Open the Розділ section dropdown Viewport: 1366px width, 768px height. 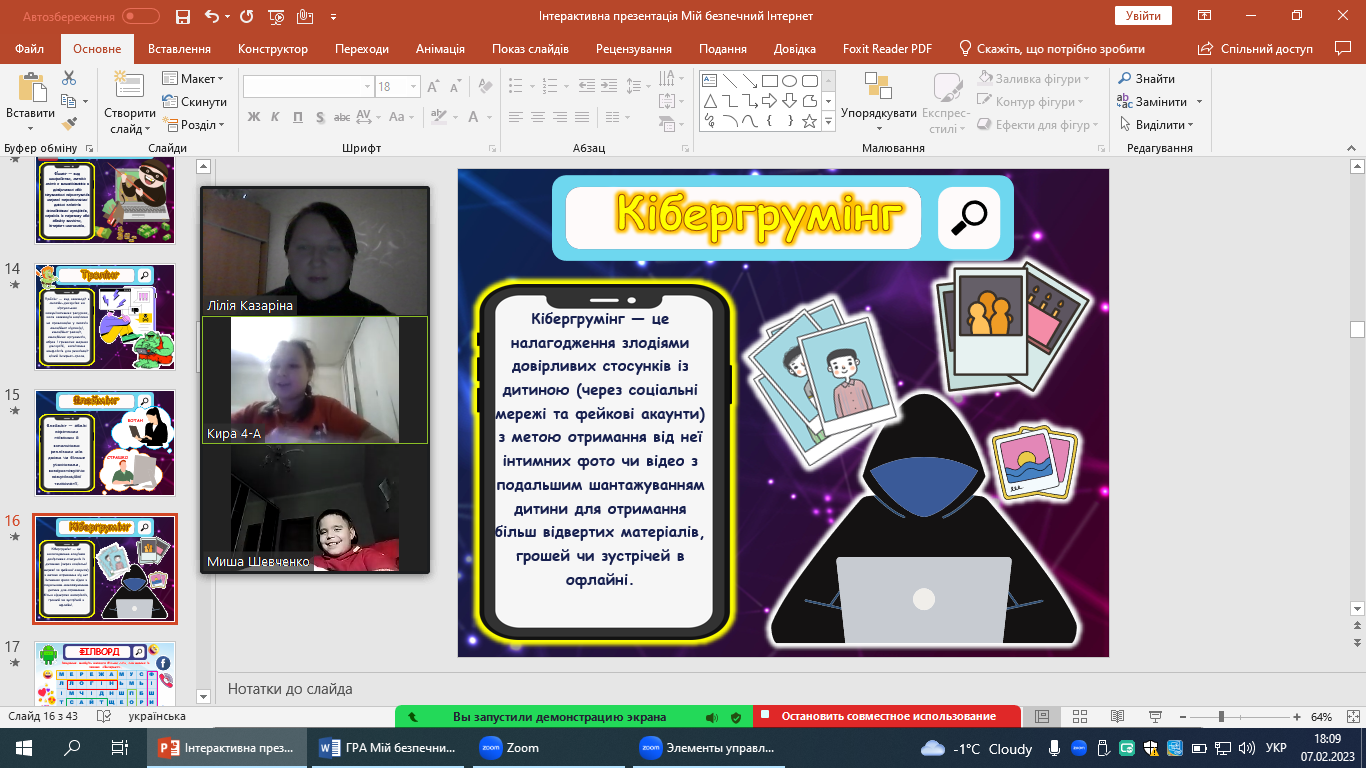[x=193, y=125]
